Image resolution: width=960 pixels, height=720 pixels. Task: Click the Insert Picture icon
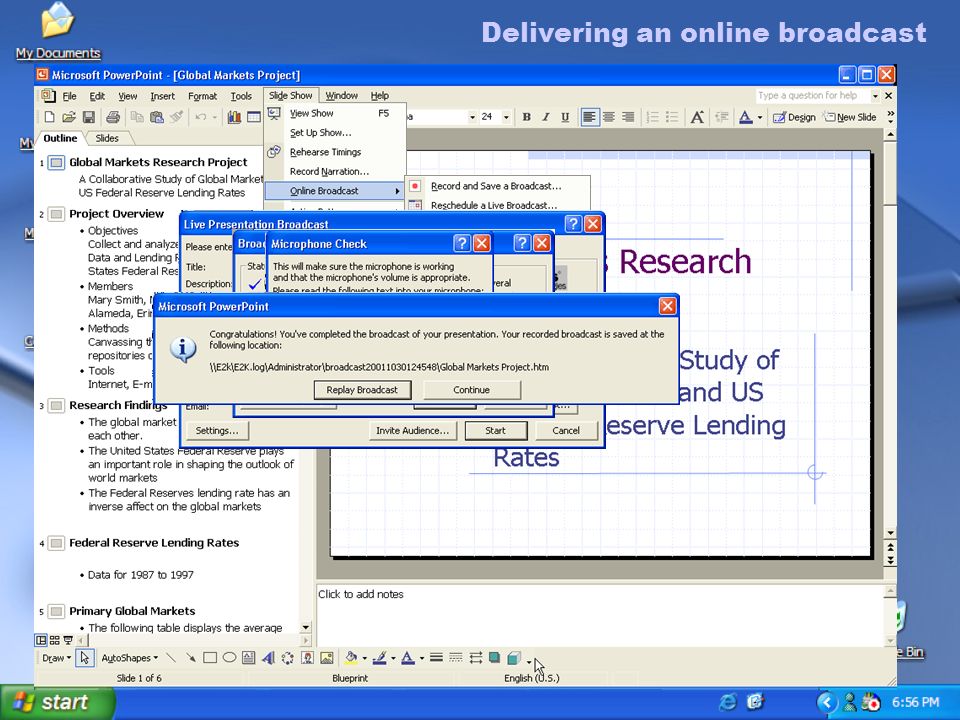[x=327, y=658]
